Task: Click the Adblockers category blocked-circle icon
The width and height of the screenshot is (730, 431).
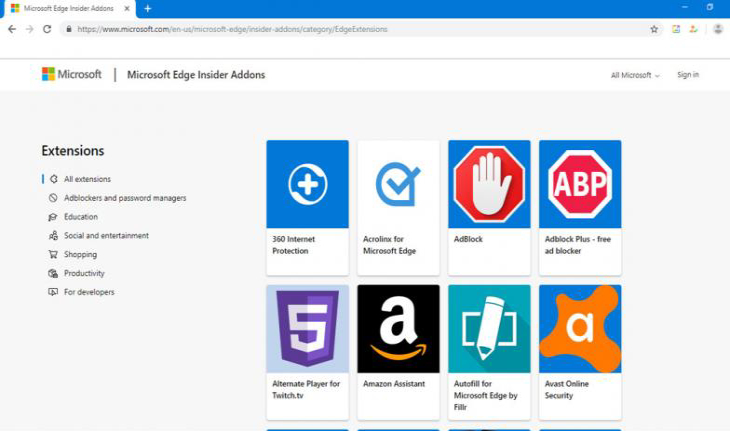Action: pos(53,198)
